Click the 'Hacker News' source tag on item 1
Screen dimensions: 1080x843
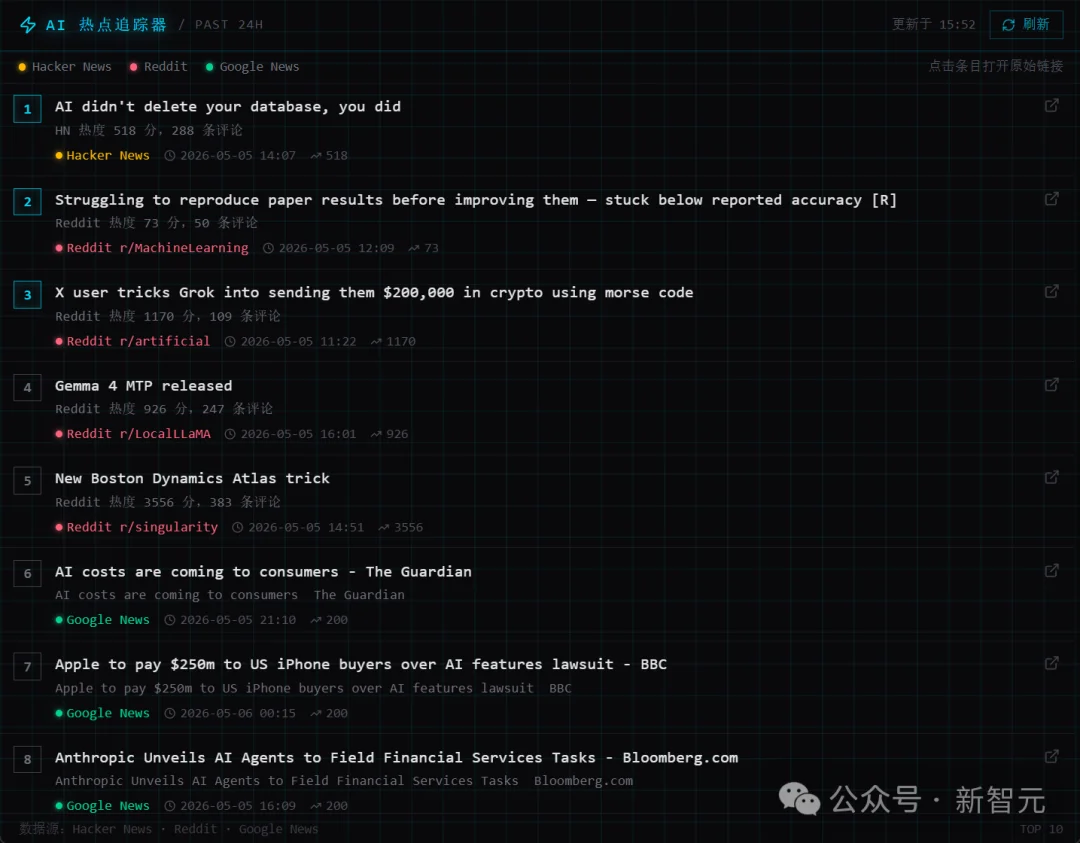tap(103, 156)
